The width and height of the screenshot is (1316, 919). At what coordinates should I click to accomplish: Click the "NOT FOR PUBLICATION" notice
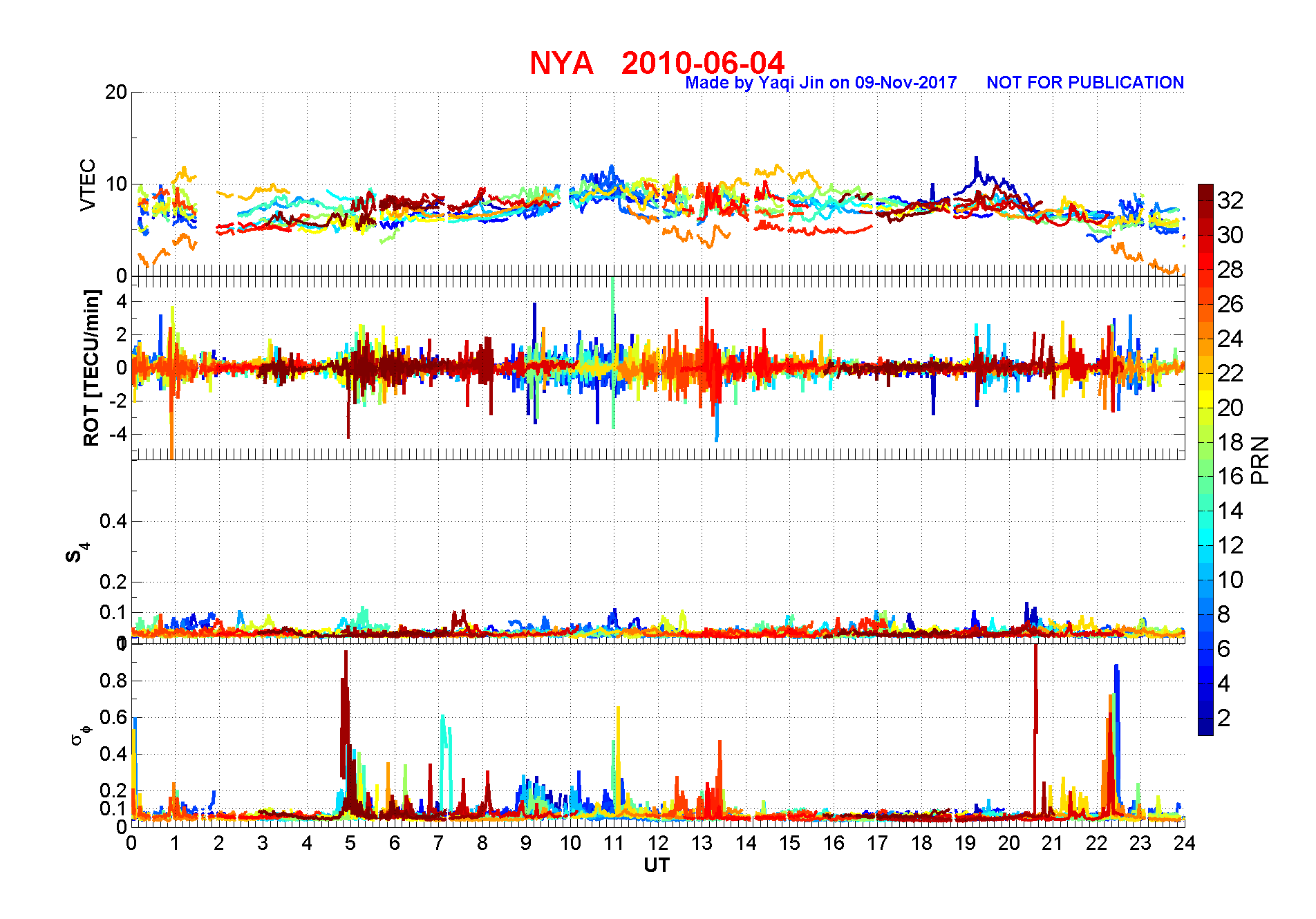click(1085, 83)
